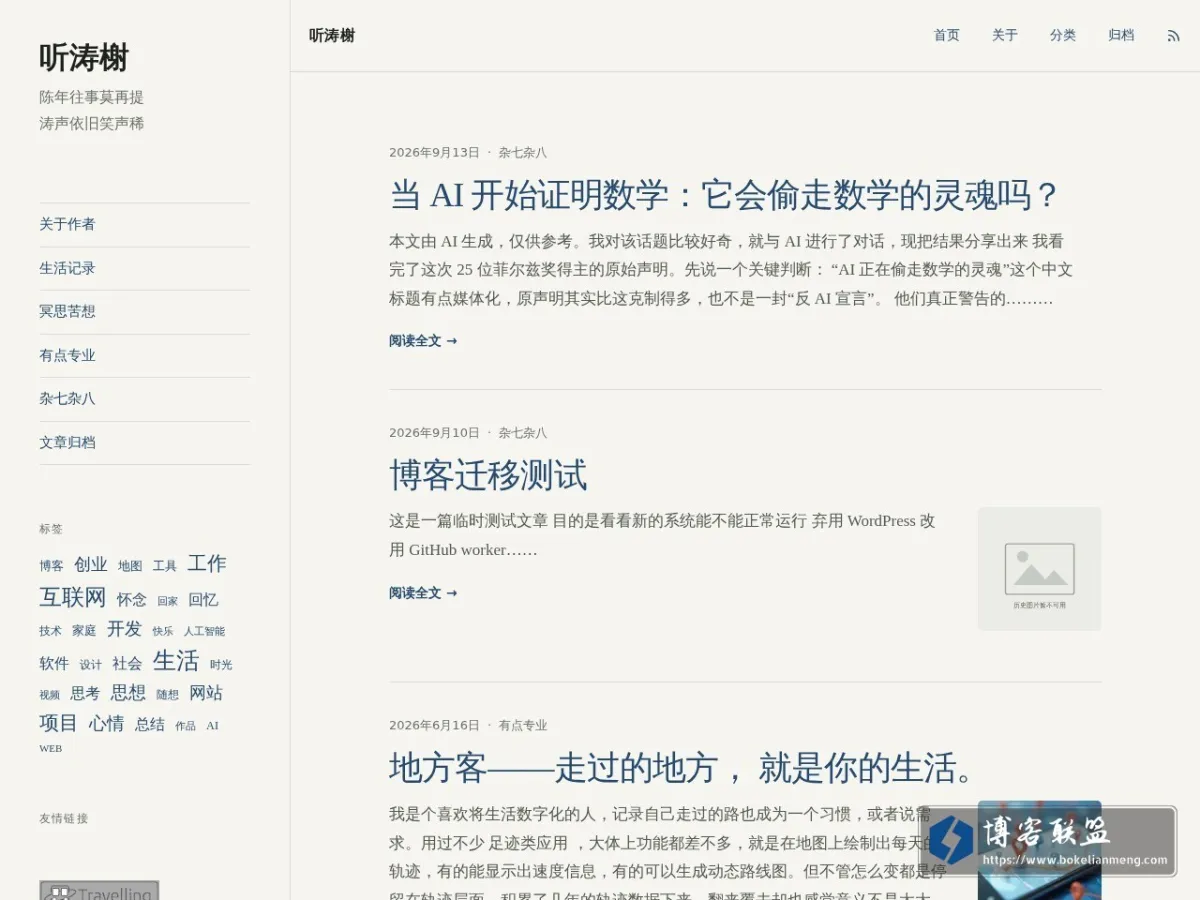Click the Travelling friend-link badge

(99, 890)
